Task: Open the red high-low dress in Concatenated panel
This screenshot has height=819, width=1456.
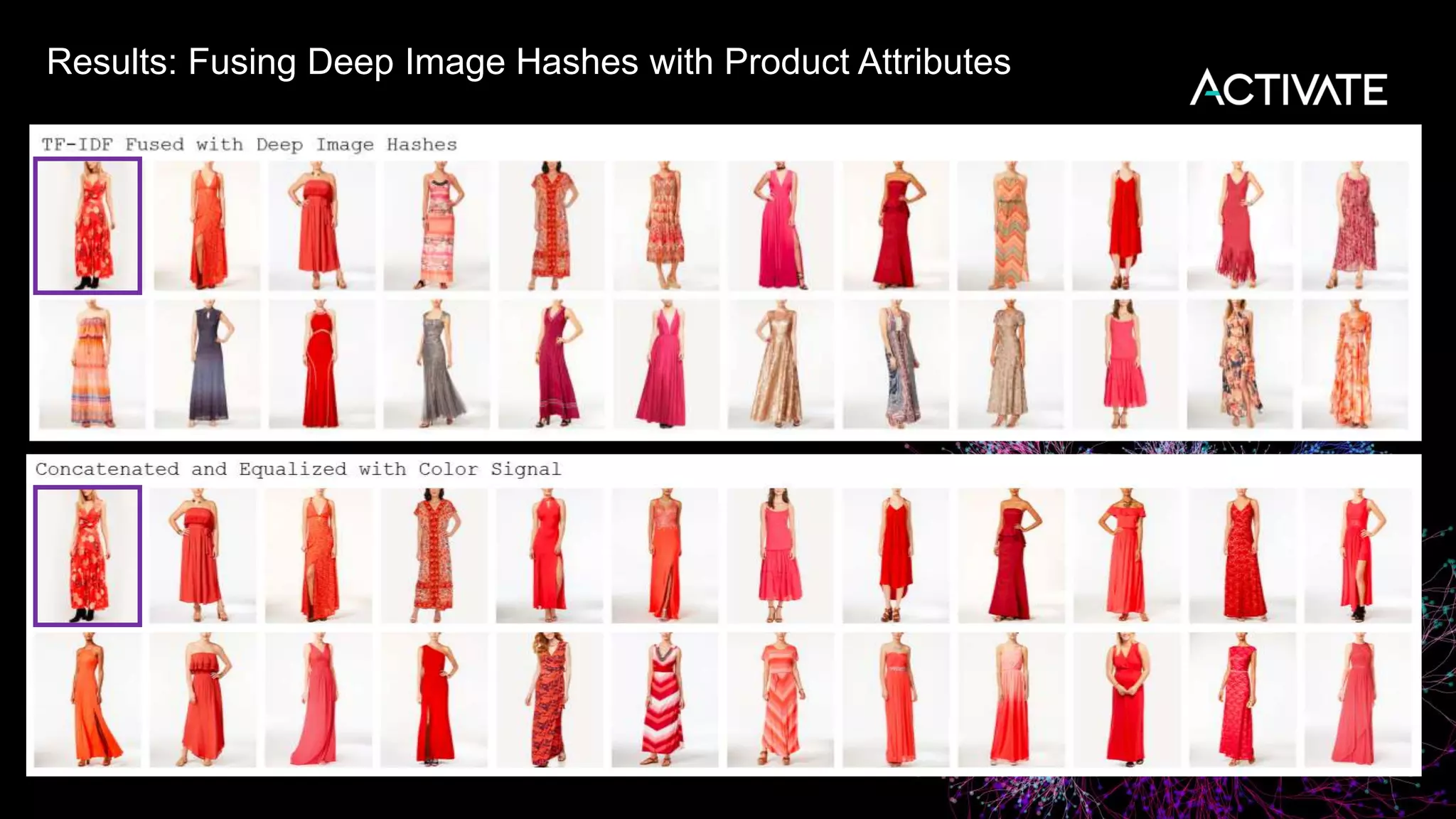Action: click(x=896, y=555)
